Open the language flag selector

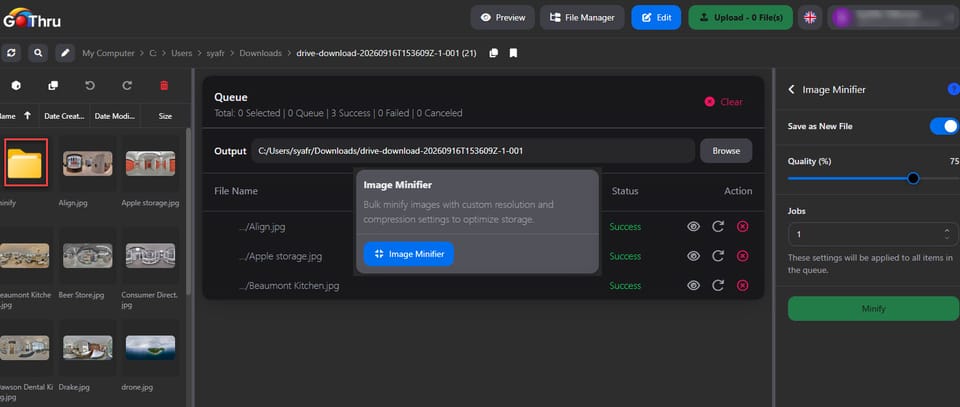(x=810, y=18)
